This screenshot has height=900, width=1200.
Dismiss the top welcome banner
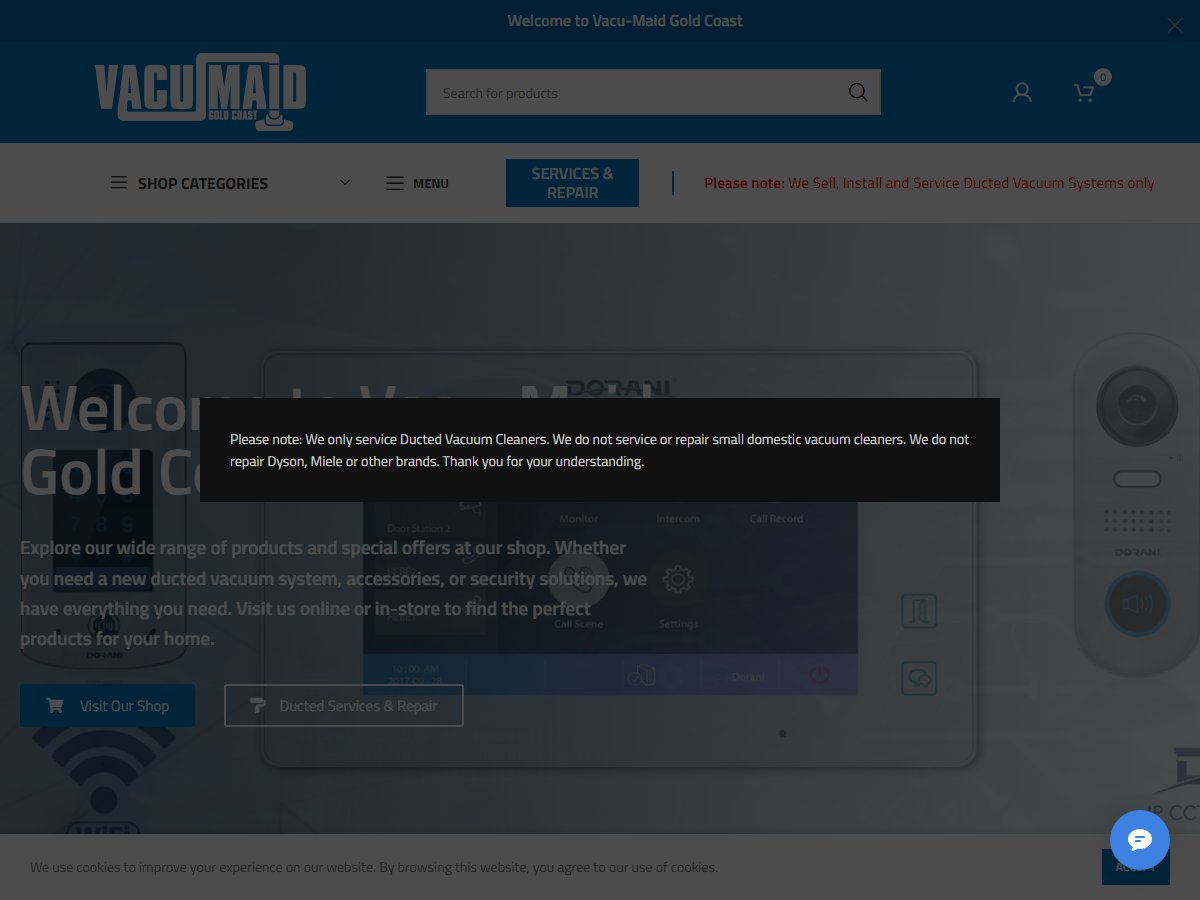(1175, 26)
